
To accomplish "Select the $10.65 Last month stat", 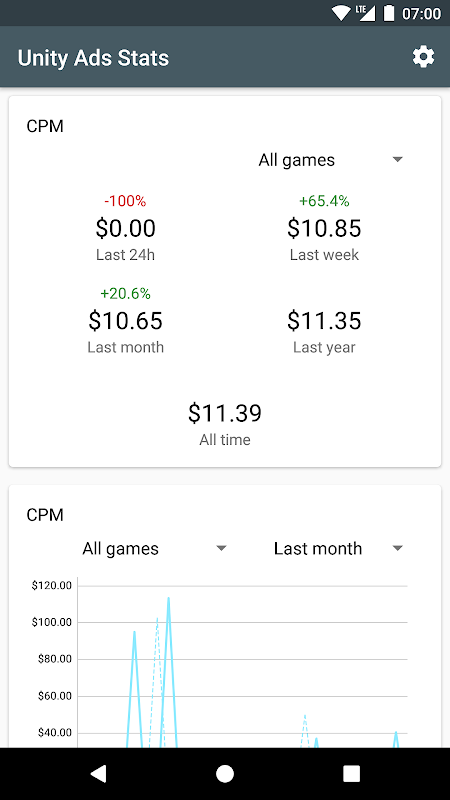I will (x=126, y=320).
